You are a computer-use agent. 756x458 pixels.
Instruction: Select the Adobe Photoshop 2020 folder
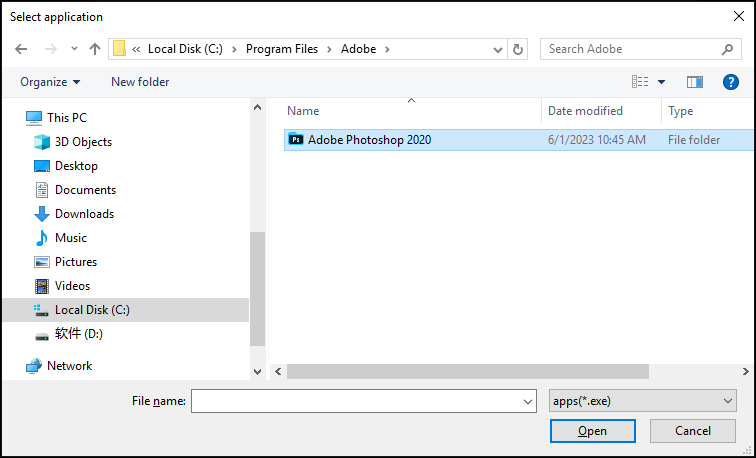pyautogui.click(x=369, y=140)
